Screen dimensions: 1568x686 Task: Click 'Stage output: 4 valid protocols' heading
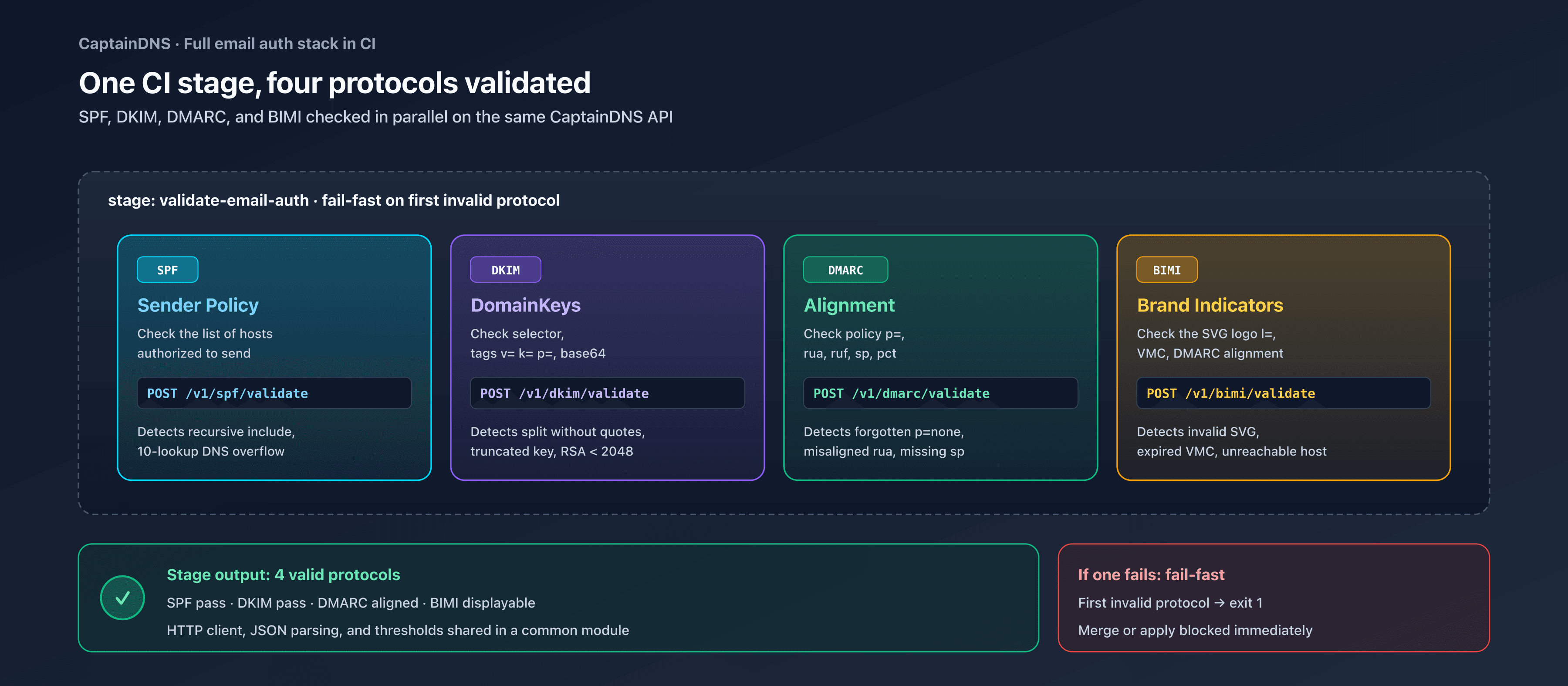[283, 574]
